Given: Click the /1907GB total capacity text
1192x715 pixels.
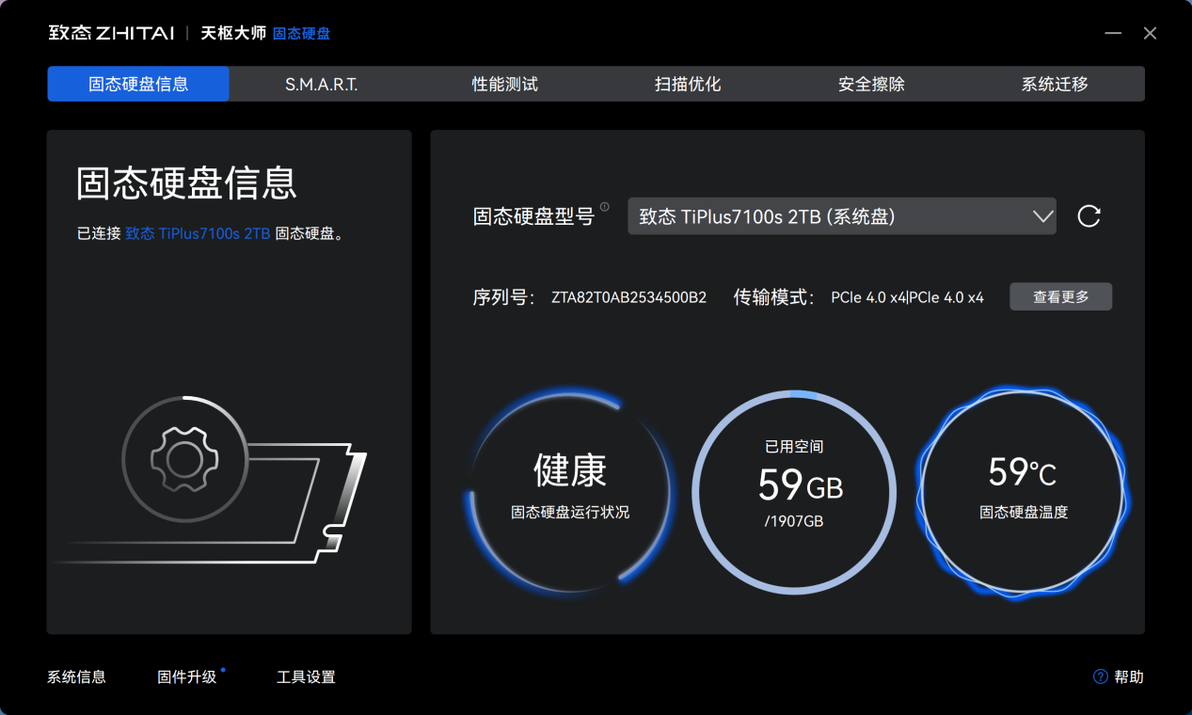Looking at the screenshot, I should [x=794, y=521].
